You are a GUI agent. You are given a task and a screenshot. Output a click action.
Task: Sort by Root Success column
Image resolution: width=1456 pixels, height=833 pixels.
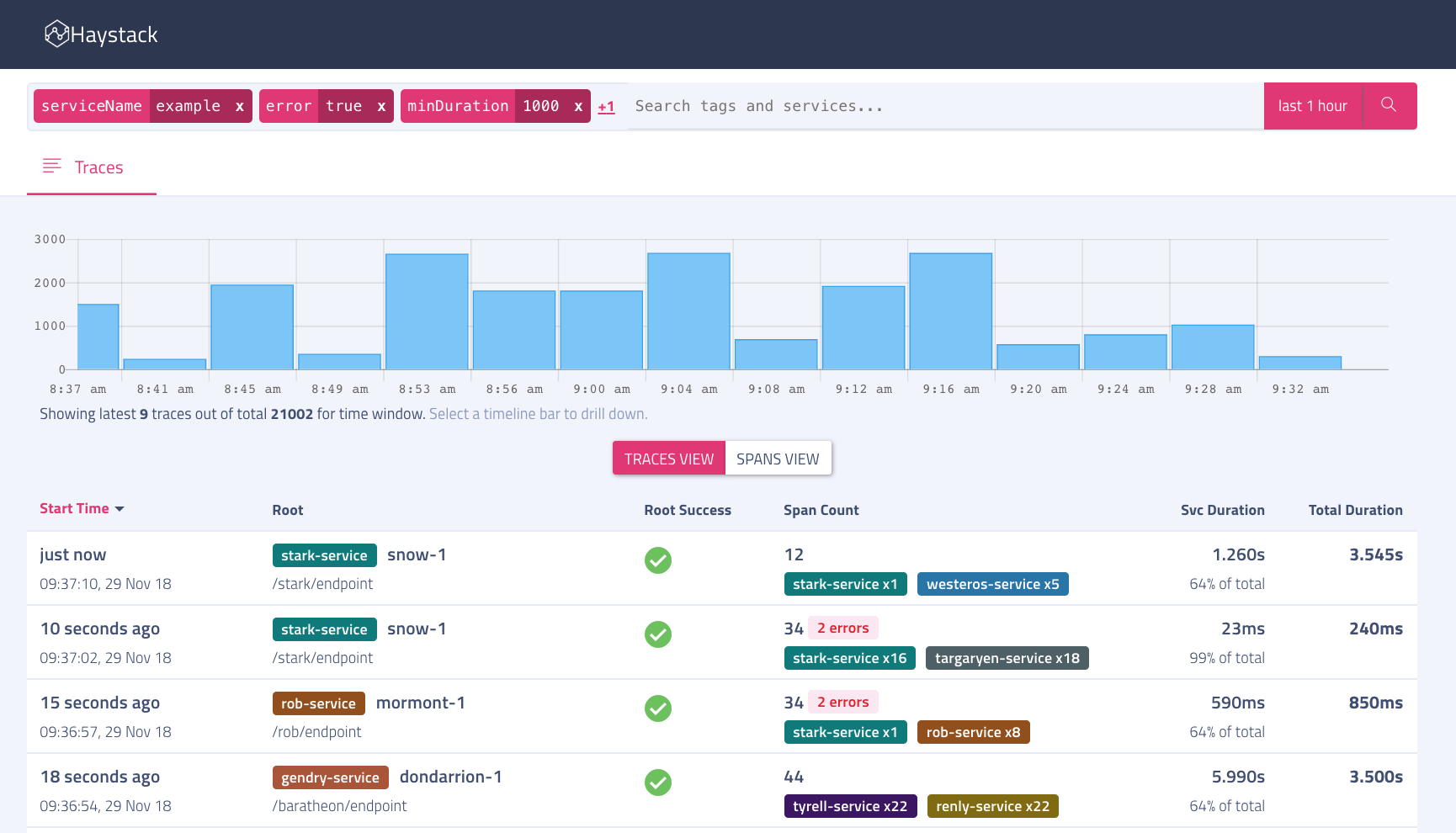pyautogui.click(x=688, y=510)
